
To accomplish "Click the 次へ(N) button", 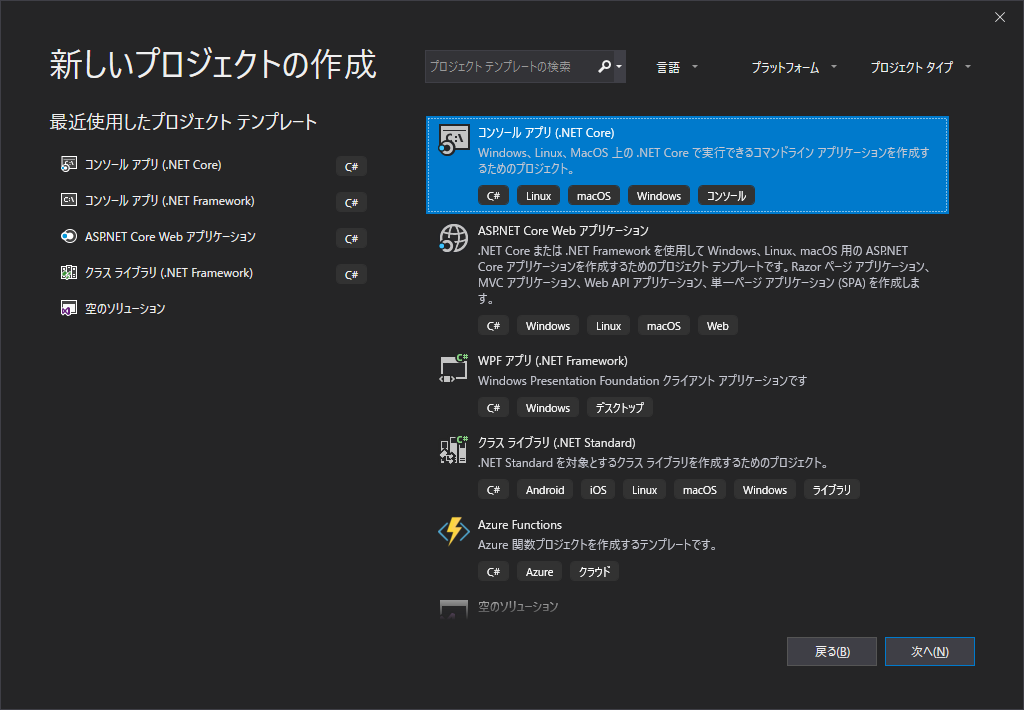I will click(929, 651).
